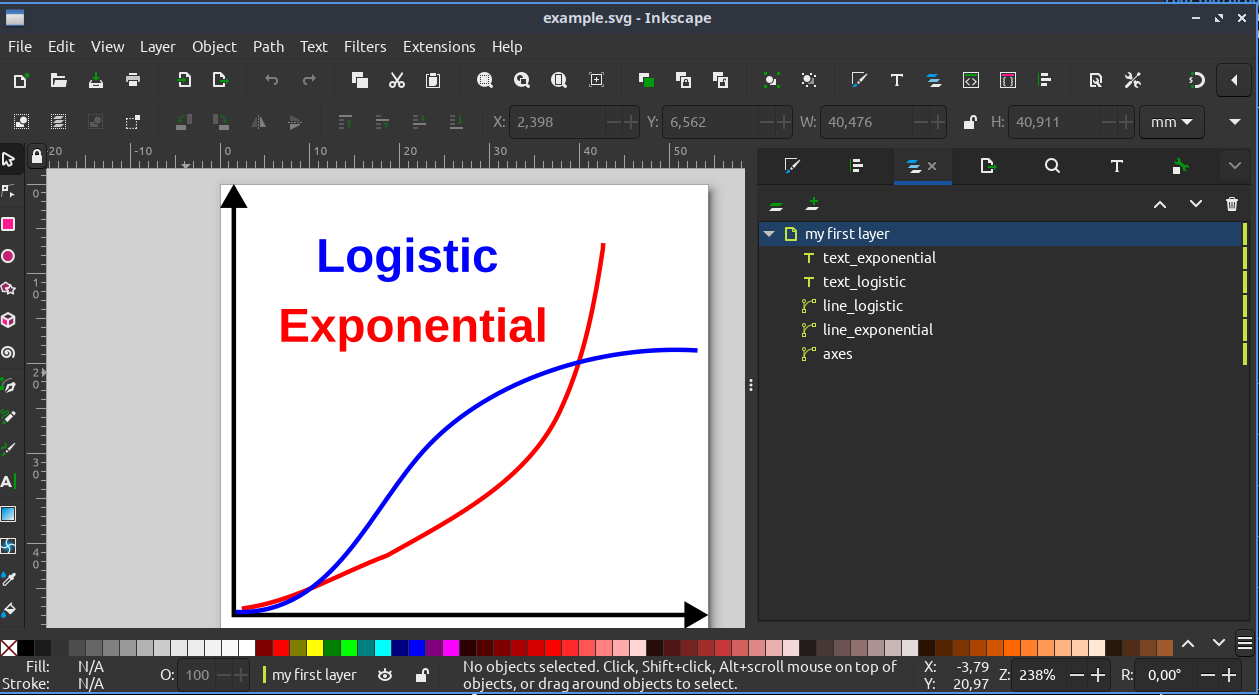Click the zoom percentage input field
The height and width of the screenshot is (695, 1259).
point(1038,675)
